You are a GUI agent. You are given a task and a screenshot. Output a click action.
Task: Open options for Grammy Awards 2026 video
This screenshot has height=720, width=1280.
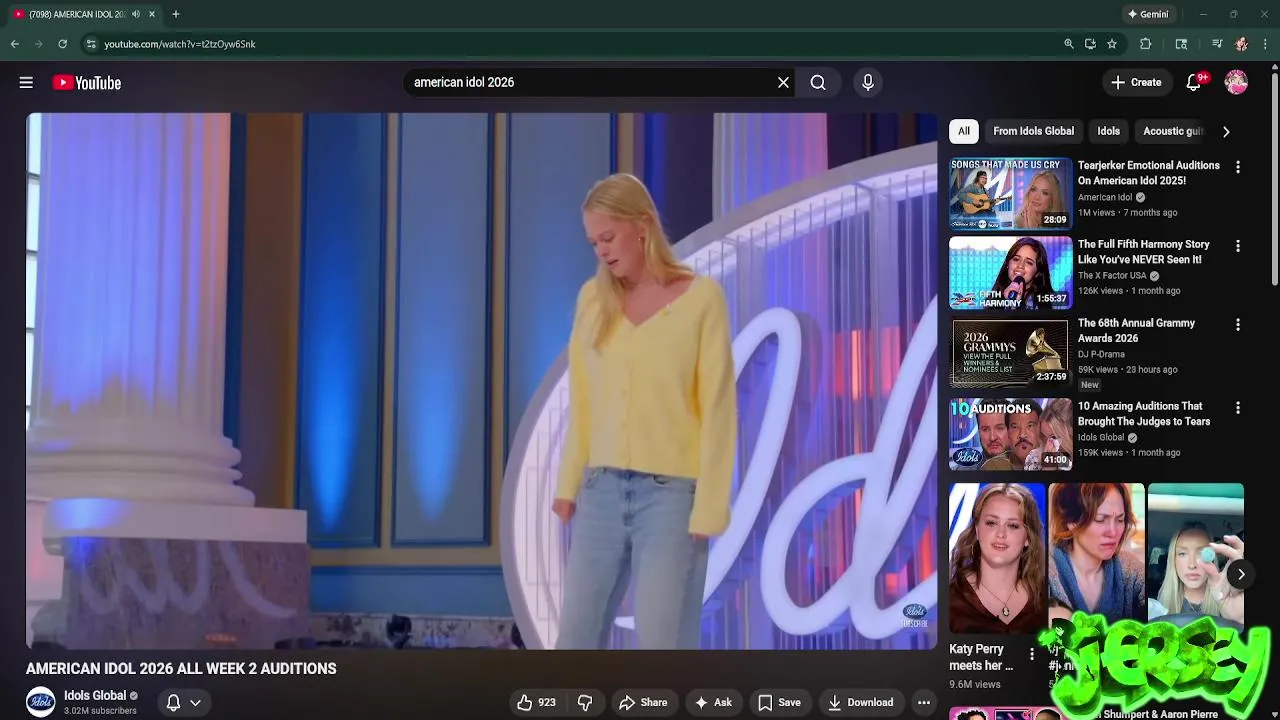point(1238,325)
